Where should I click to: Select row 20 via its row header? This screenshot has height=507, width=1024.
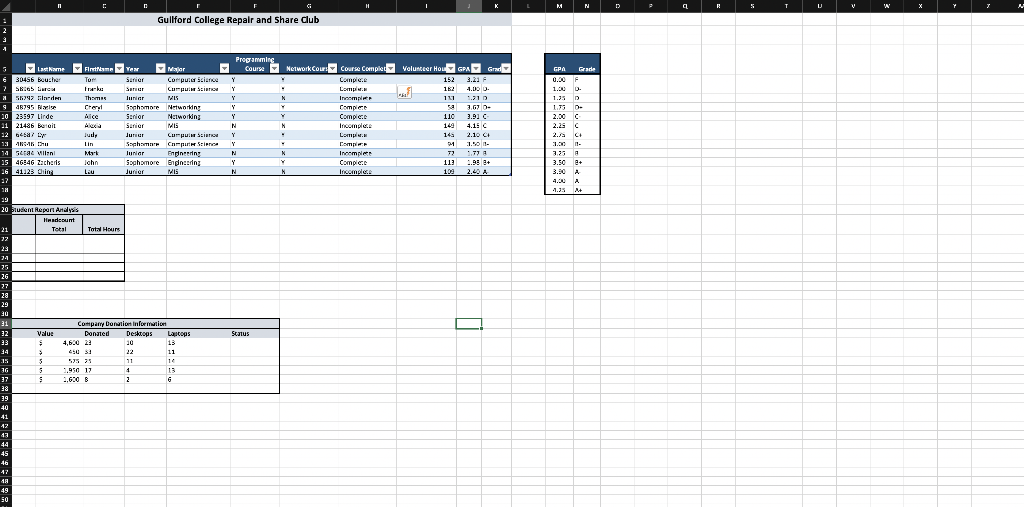(5, 210)
